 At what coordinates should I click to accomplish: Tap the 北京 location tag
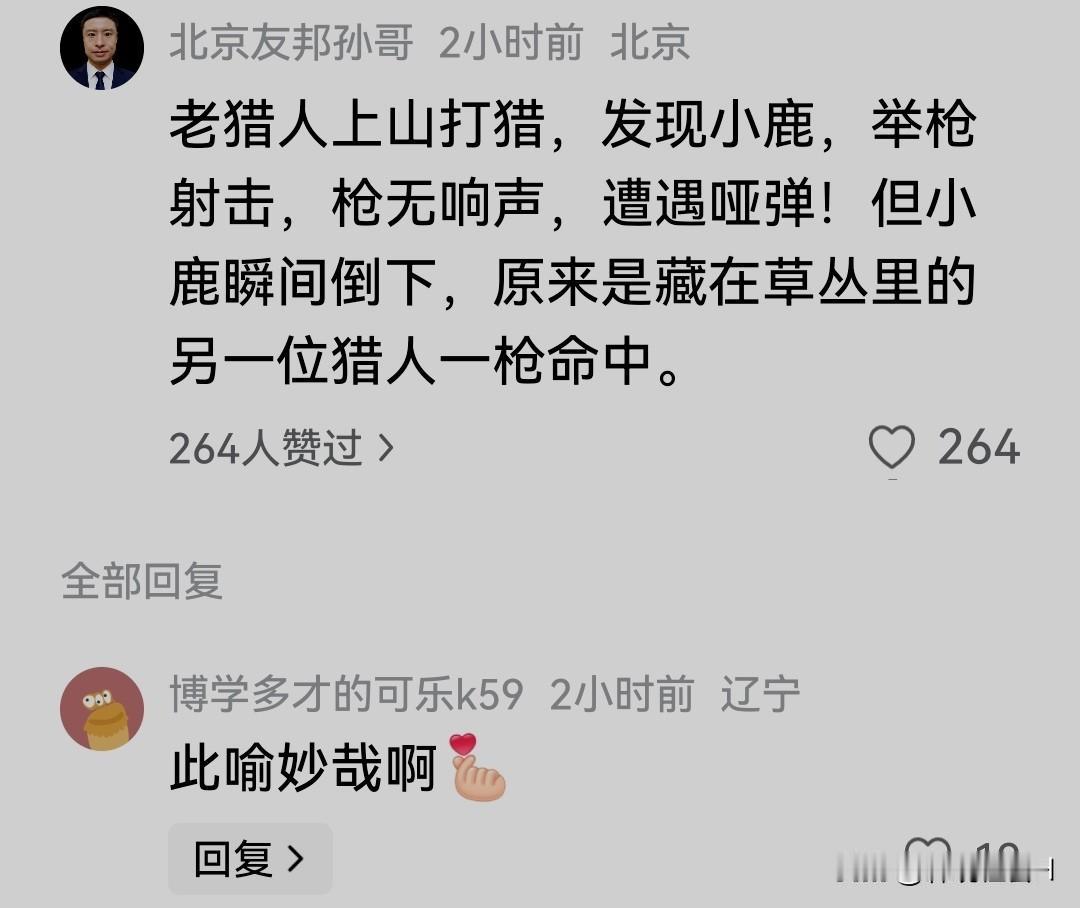point(650,42)
